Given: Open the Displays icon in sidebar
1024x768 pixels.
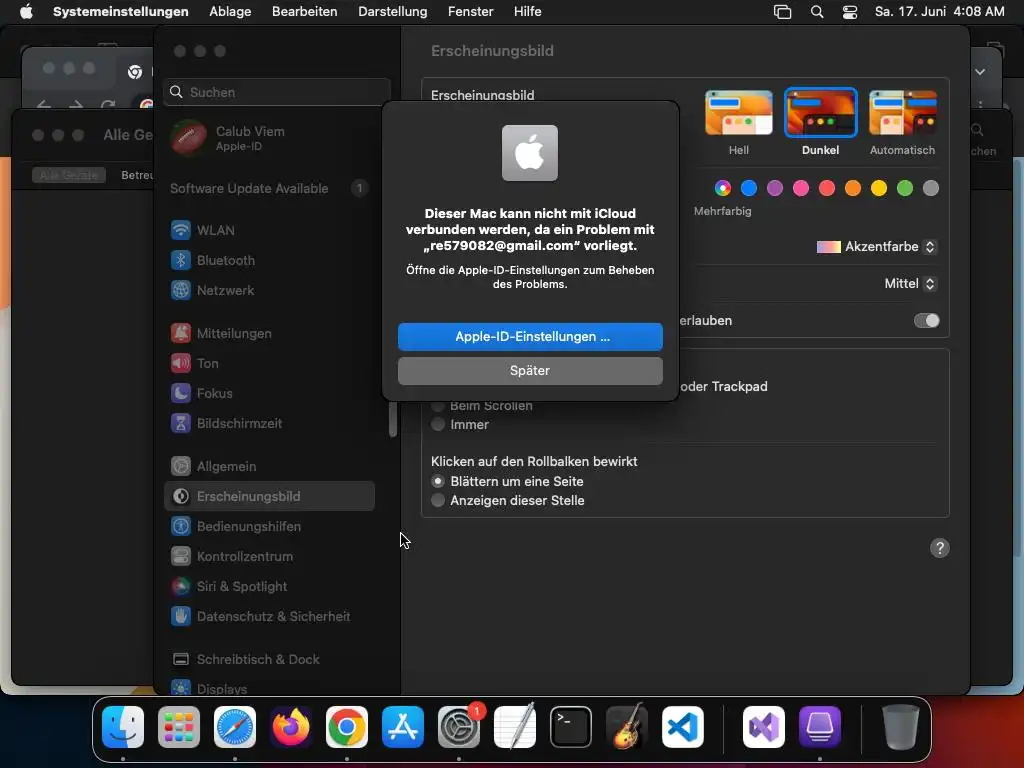Looking at the screenshot, I should tap(181, 688).
